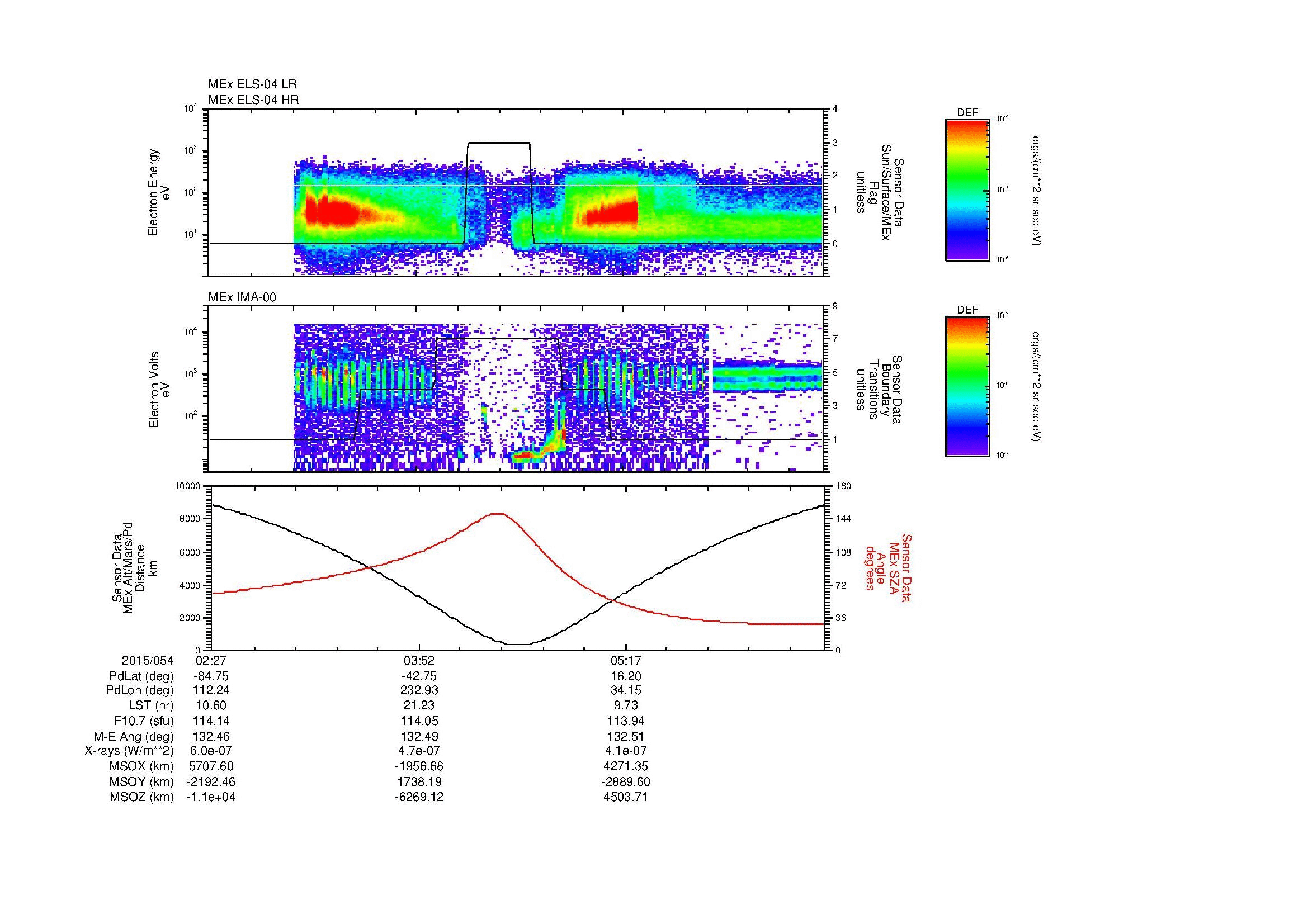Click the SZA curve peak in the bottom plot
The height and width of the screenshot is (924, 1308).
498,514
